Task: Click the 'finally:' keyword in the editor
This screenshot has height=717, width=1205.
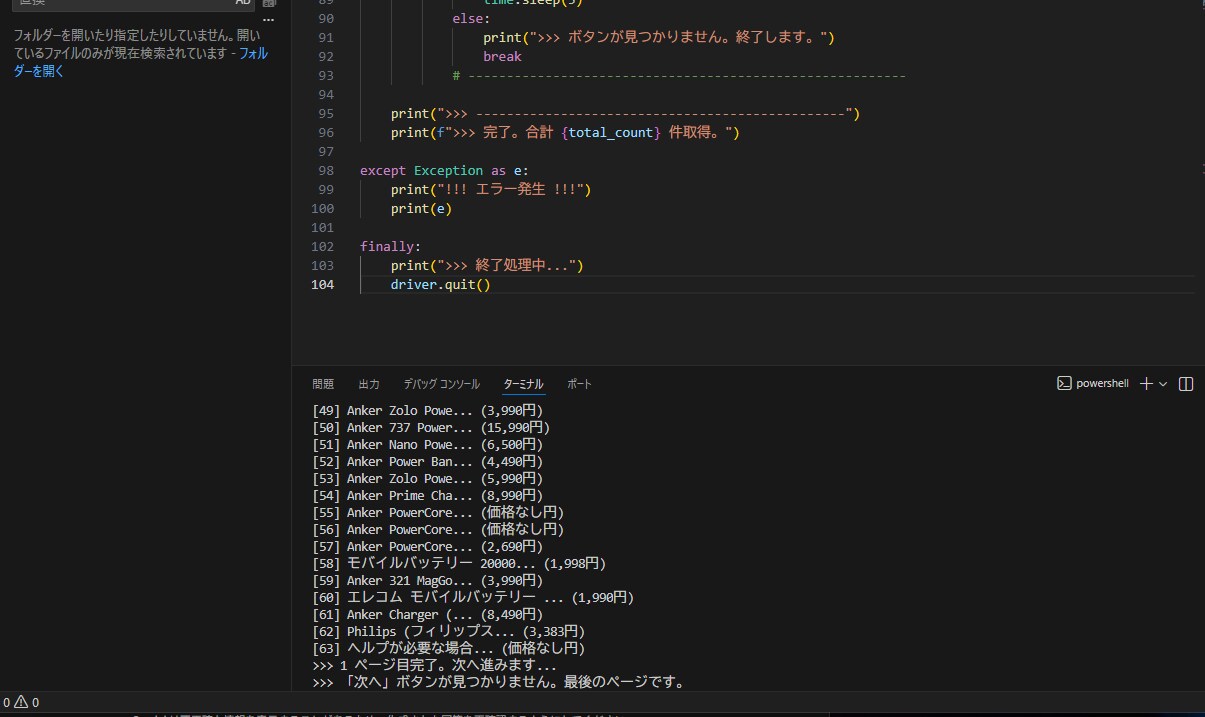Action: click(391, 247)
